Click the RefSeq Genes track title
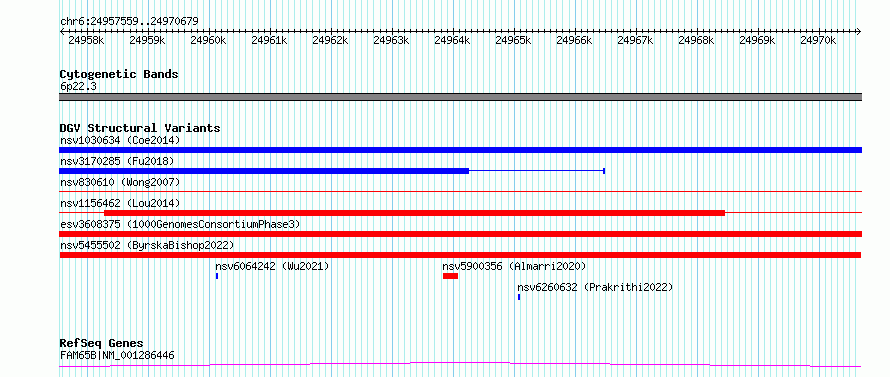 pyautogui.click(x=101, y=344)
